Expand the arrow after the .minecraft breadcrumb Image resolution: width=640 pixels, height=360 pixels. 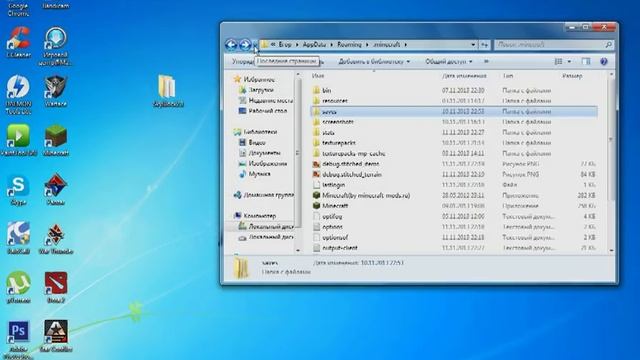[x=405, y=44]
